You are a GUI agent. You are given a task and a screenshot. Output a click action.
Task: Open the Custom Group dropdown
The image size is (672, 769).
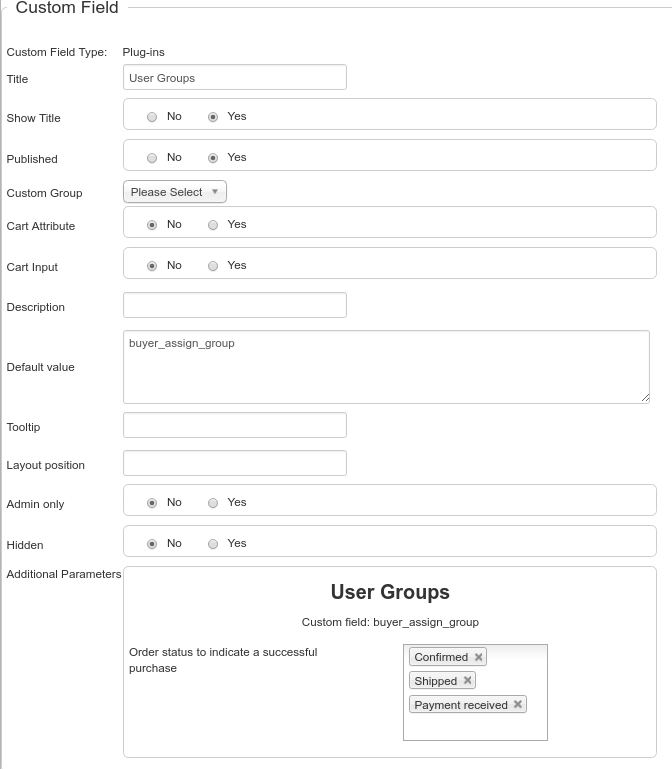point(175,192)
